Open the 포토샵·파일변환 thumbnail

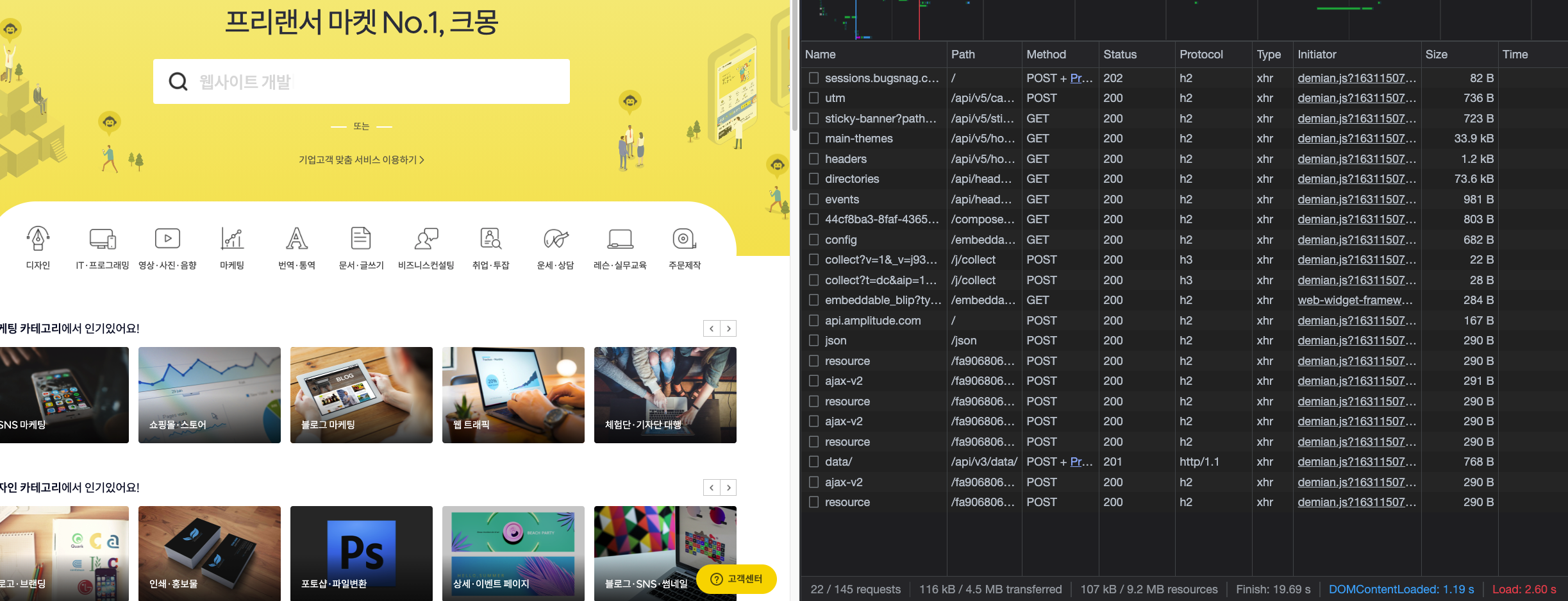point(362,554)
